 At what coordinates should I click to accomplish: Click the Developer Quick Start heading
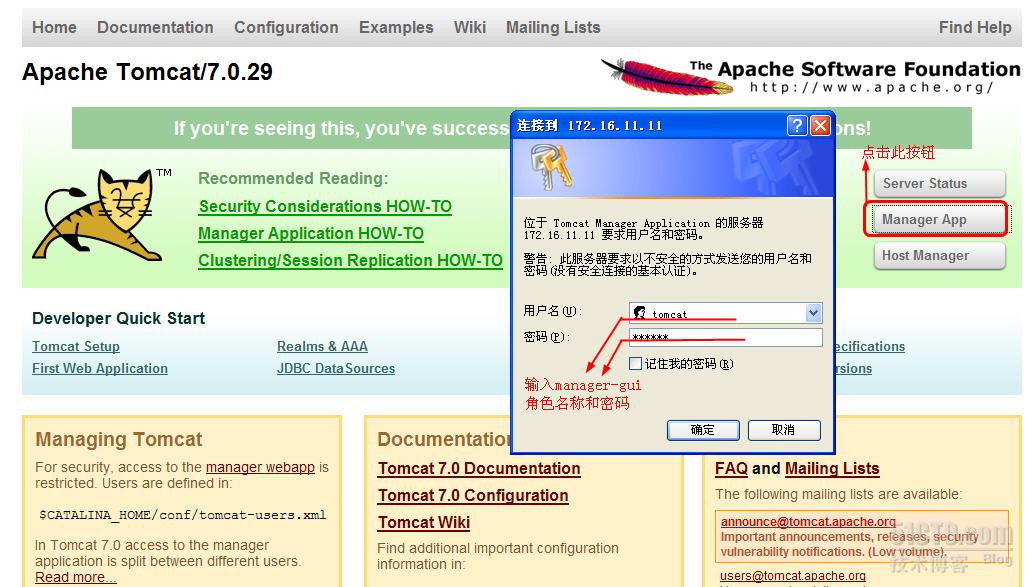[119, 318]
